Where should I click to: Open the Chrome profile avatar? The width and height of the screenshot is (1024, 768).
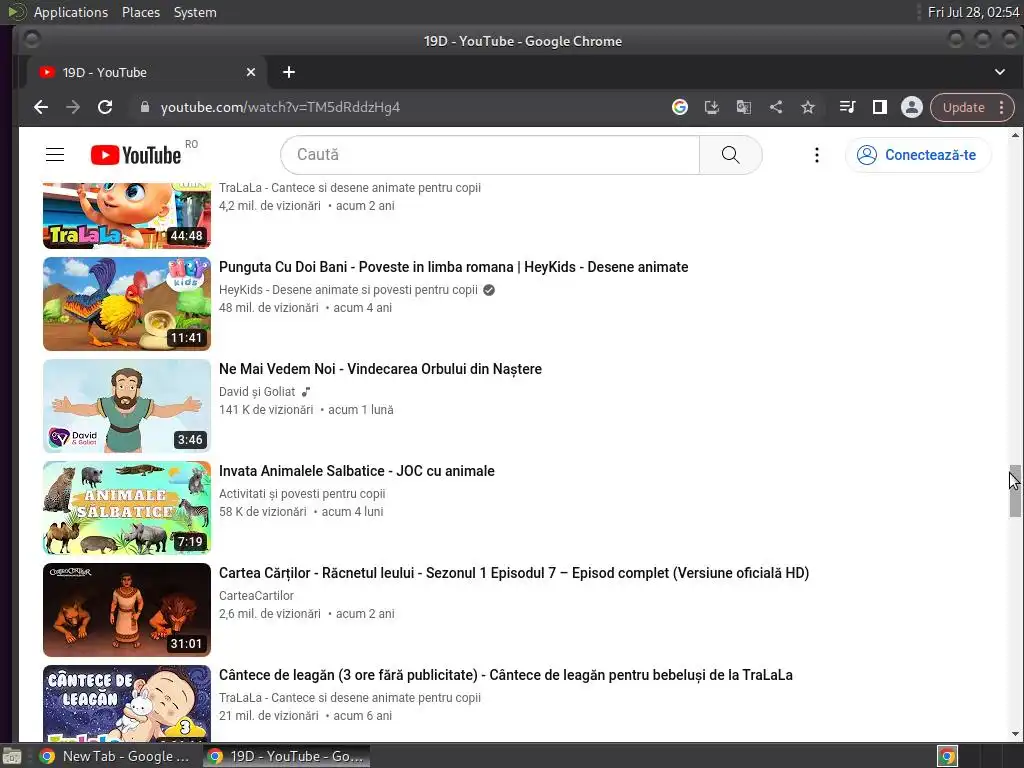(x=912, y=107)
